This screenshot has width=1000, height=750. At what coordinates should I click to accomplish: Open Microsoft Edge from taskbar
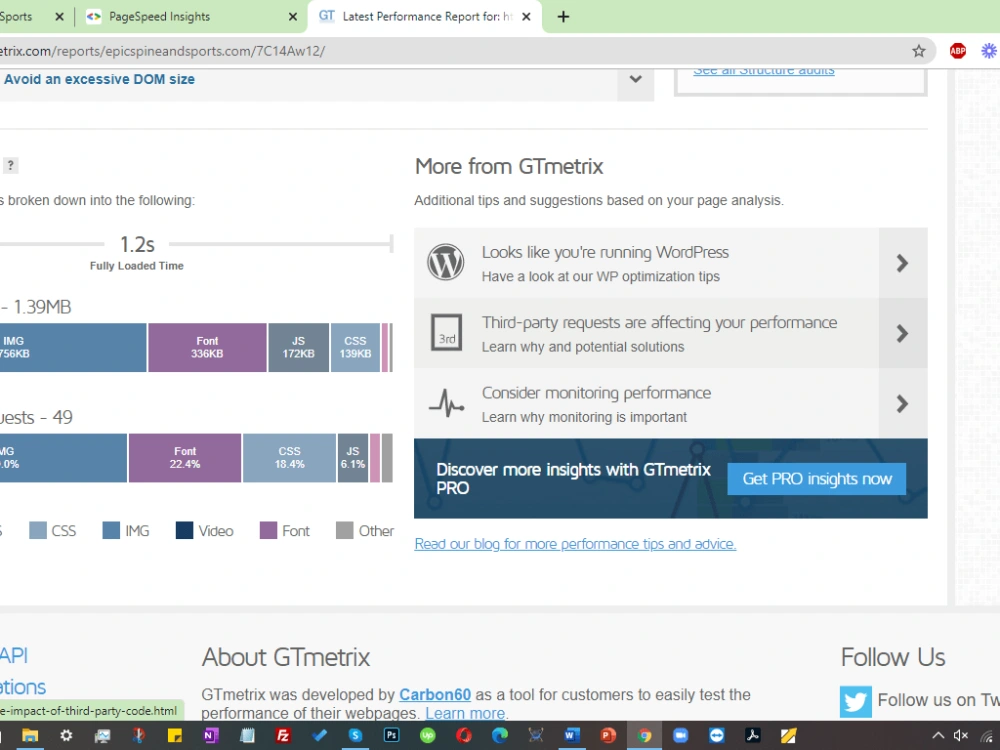pos(499,735)
